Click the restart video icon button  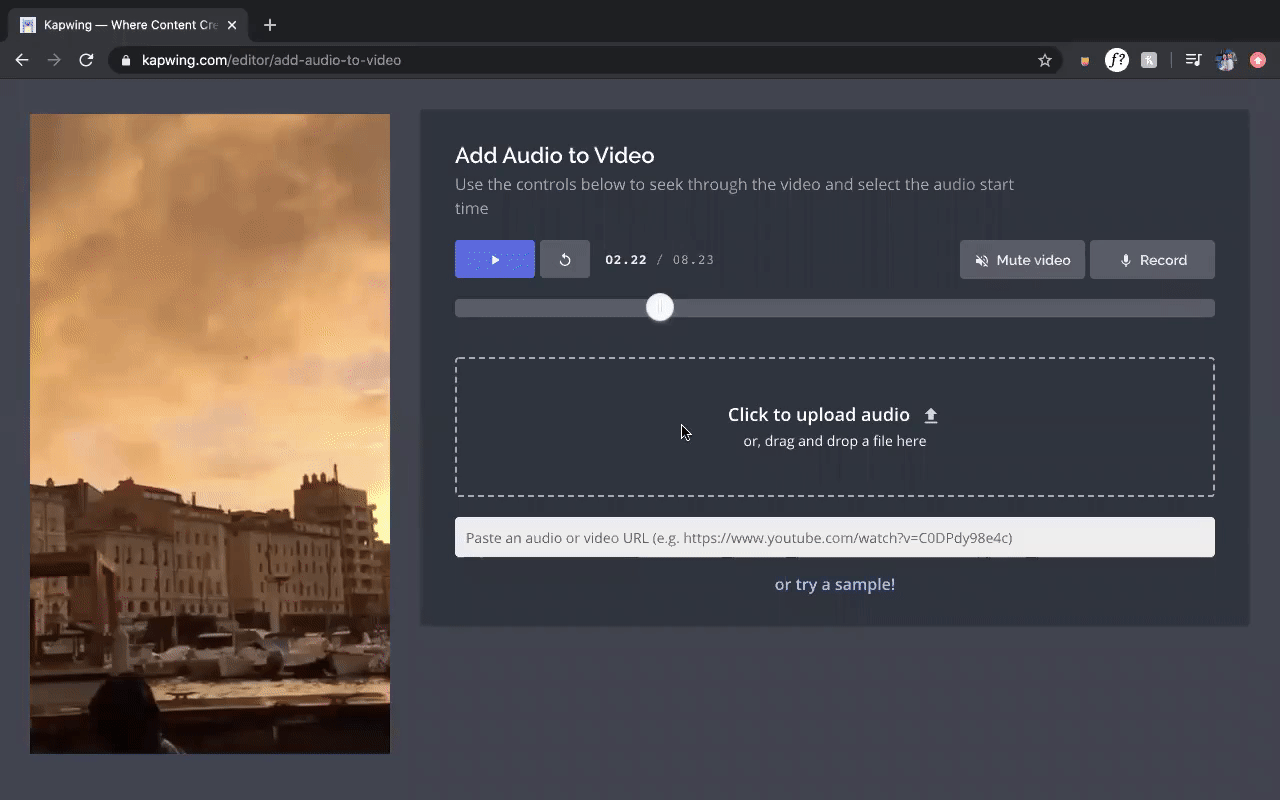click(x=565, y=260)
